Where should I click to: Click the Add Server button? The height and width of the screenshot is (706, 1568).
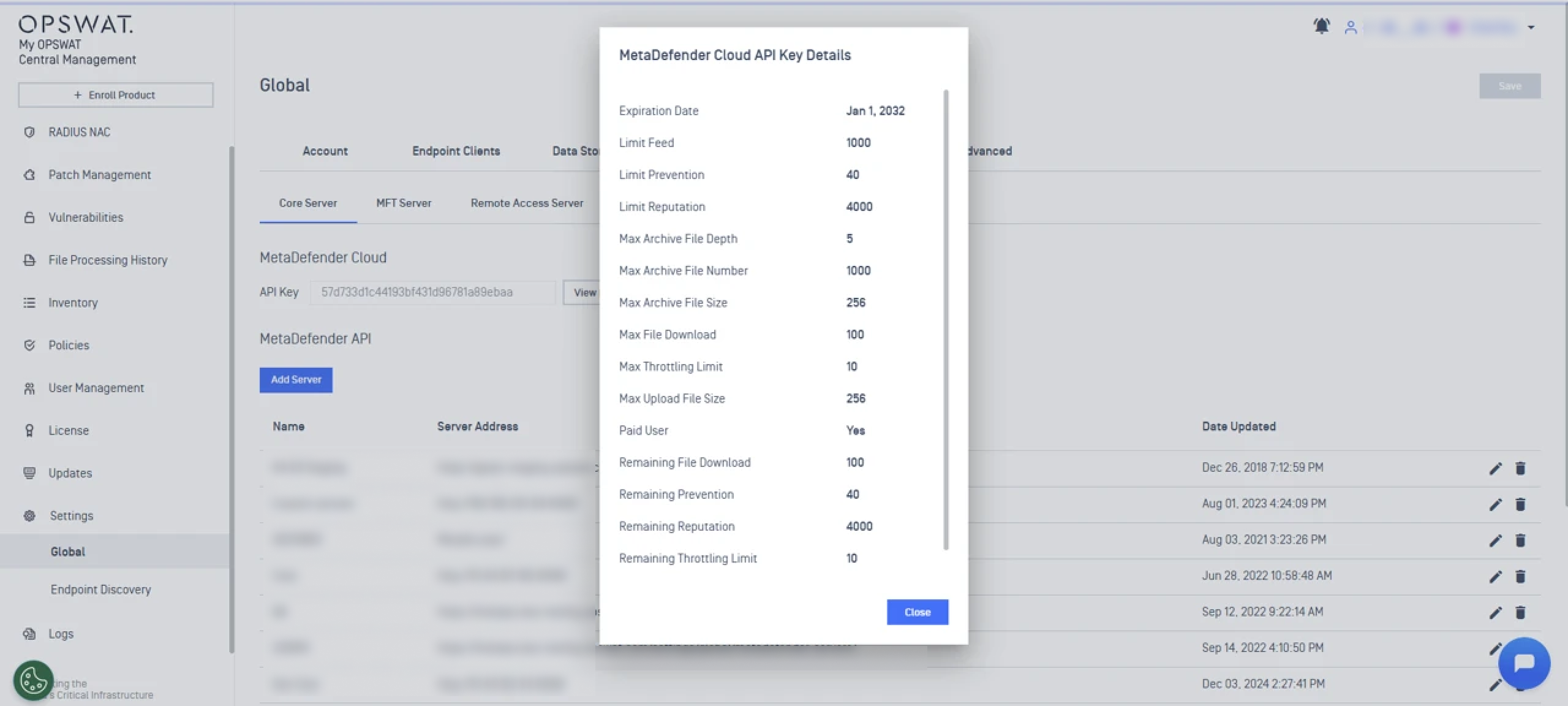296,380
